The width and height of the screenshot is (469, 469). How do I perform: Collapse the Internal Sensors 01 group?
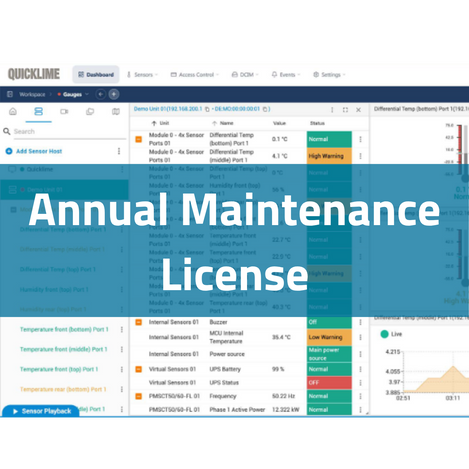click(139, 322)
